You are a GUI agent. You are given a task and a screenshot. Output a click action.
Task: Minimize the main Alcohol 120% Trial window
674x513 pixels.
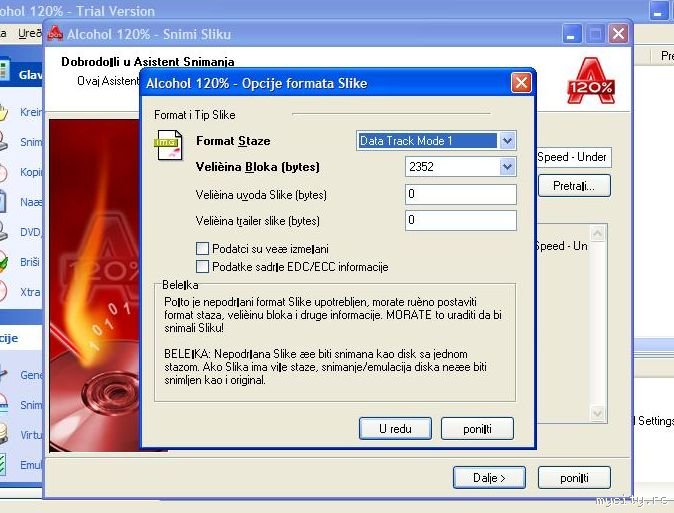tap(658, 11)
